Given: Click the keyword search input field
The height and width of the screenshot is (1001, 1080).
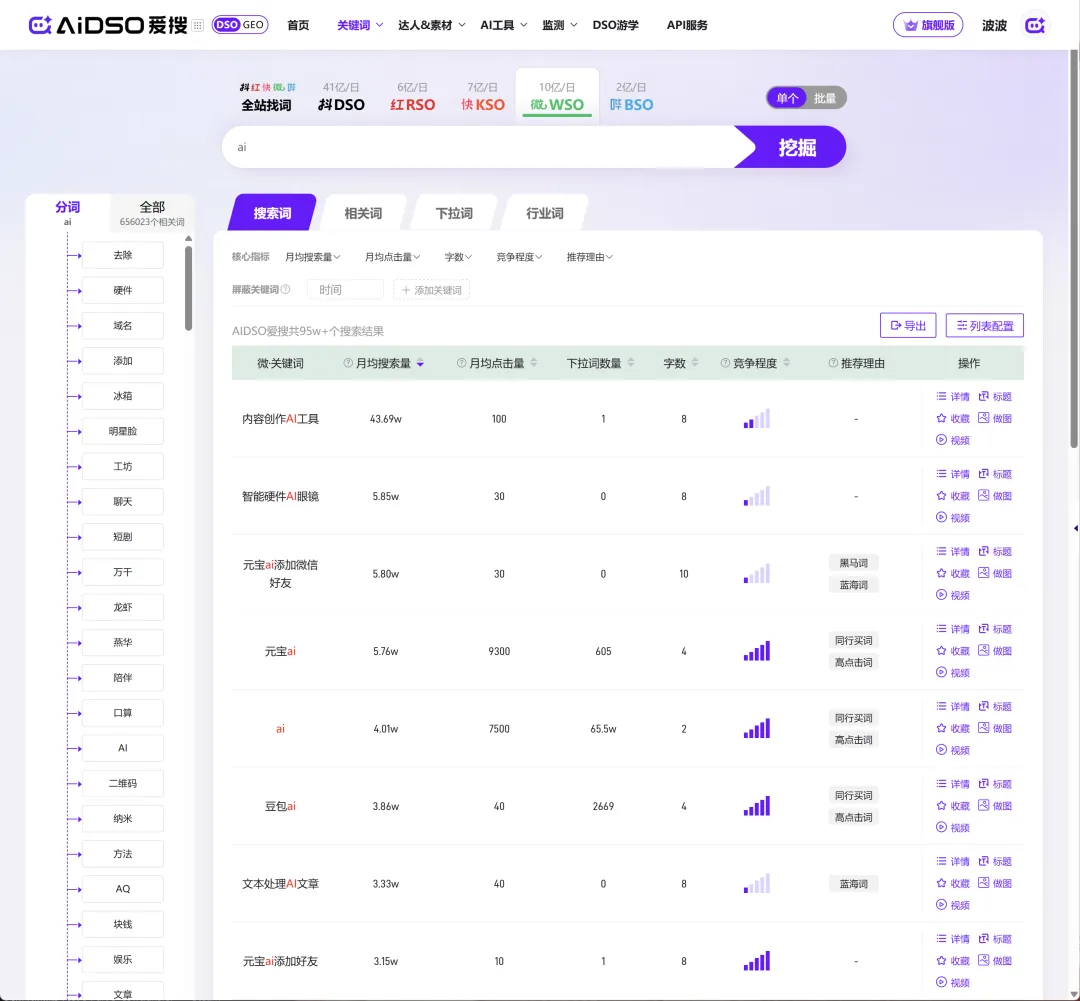Looking at the screenshot, I should click(x=482, y=147).
